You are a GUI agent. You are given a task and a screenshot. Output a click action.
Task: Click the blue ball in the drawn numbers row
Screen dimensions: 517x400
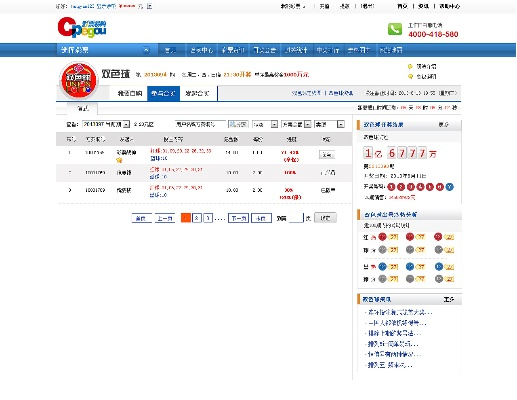tap(449, 187)
